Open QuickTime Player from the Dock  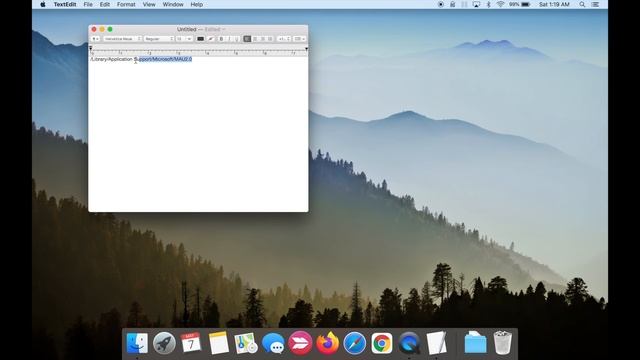(x=409, y=343)
